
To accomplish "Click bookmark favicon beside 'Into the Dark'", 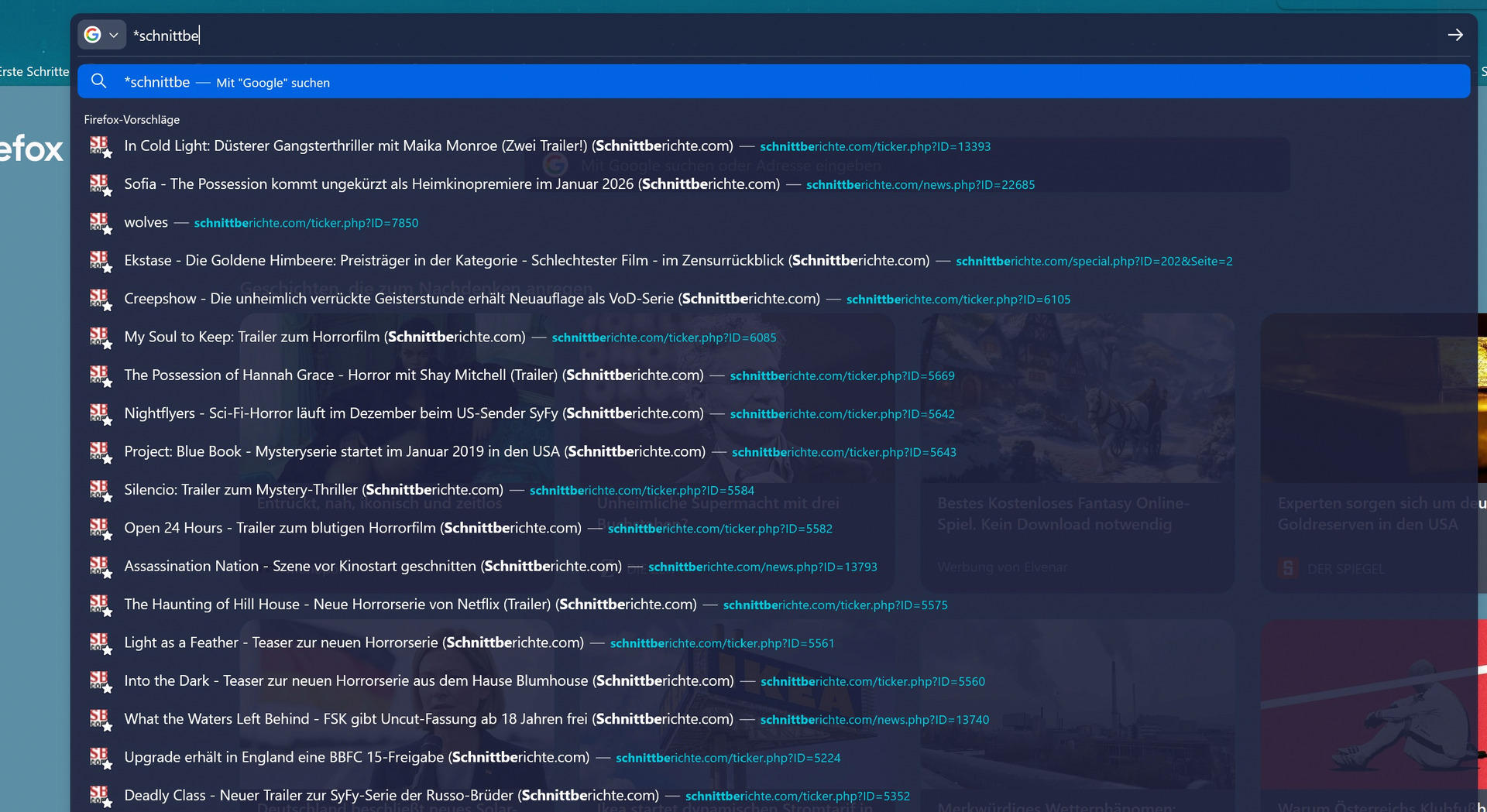I will [101, 681].
